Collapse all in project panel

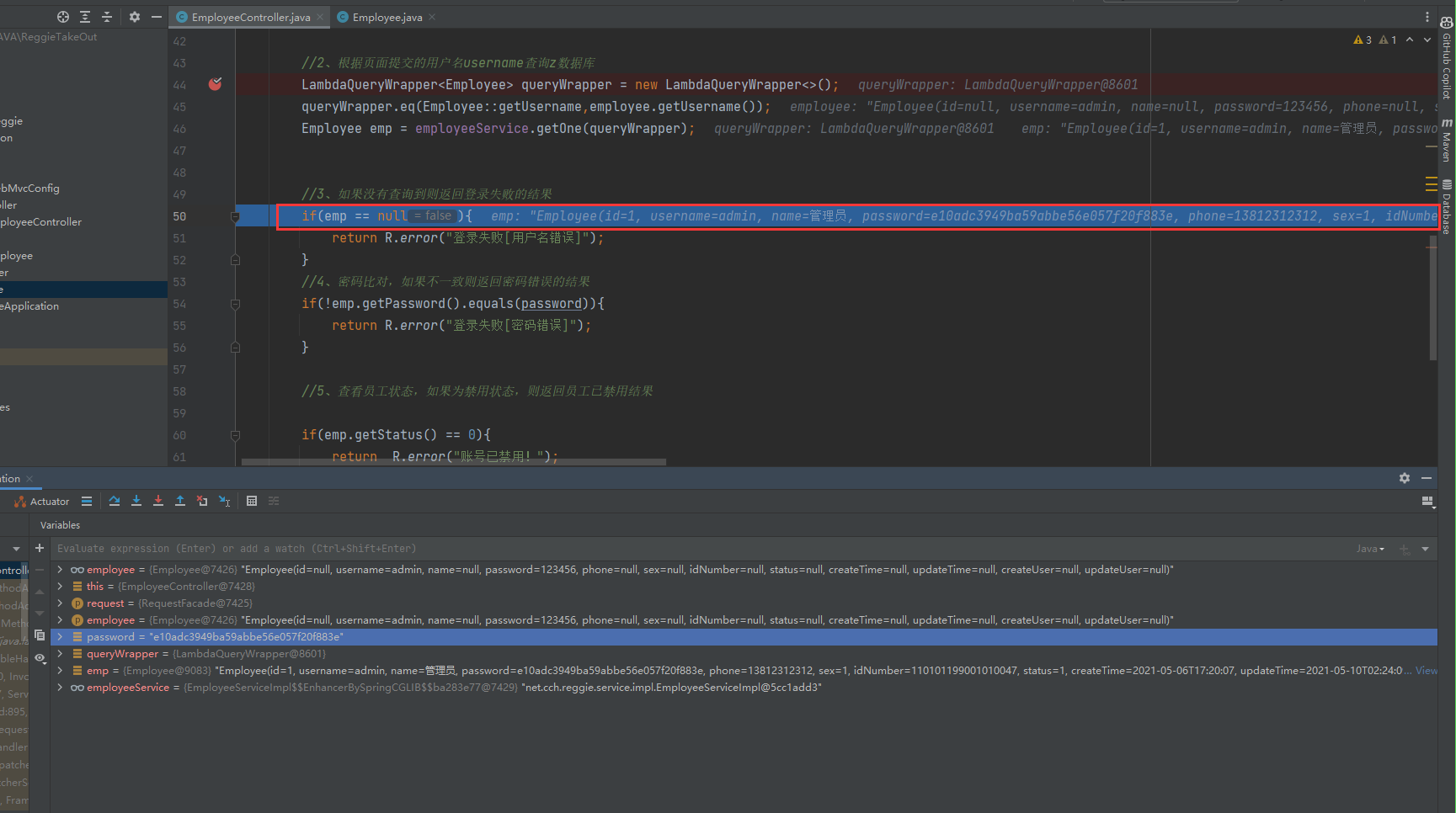107,17
